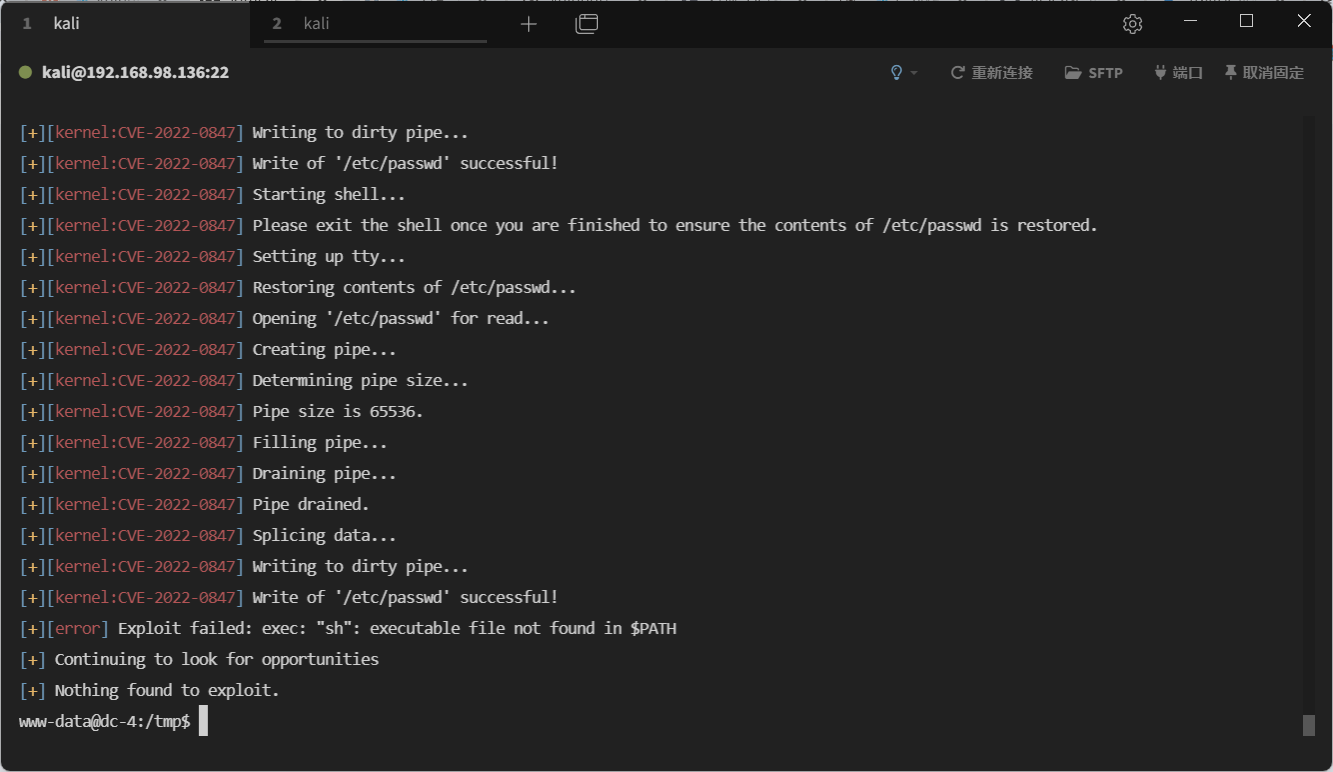Screen dimensions: 1333x772
Task: Click 'Restoring contents of /etc/passwd...' line
Action: (x=297, y=287)
